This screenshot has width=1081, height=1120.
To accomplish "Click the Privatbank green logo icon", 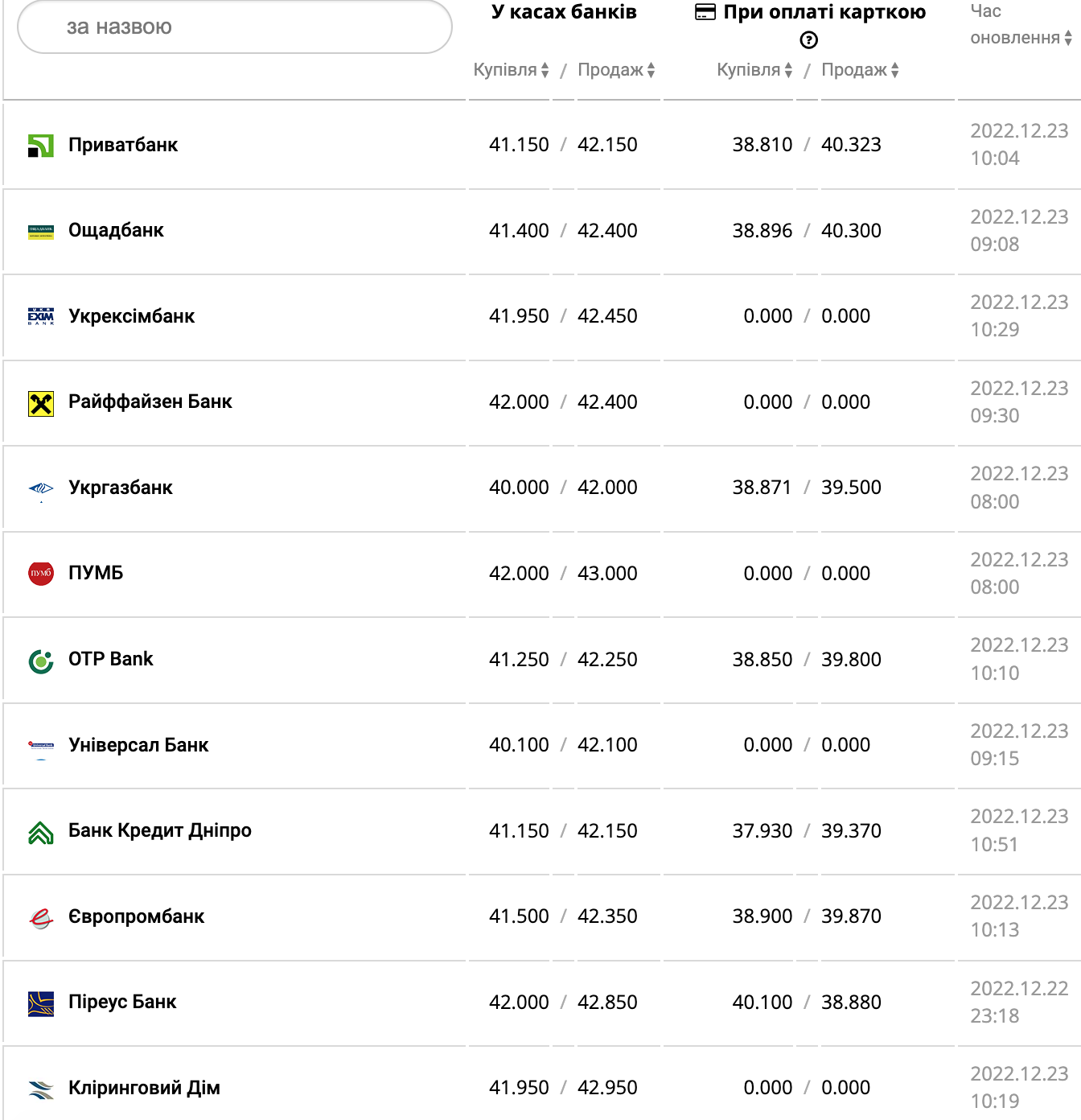I will pos(40,146).
